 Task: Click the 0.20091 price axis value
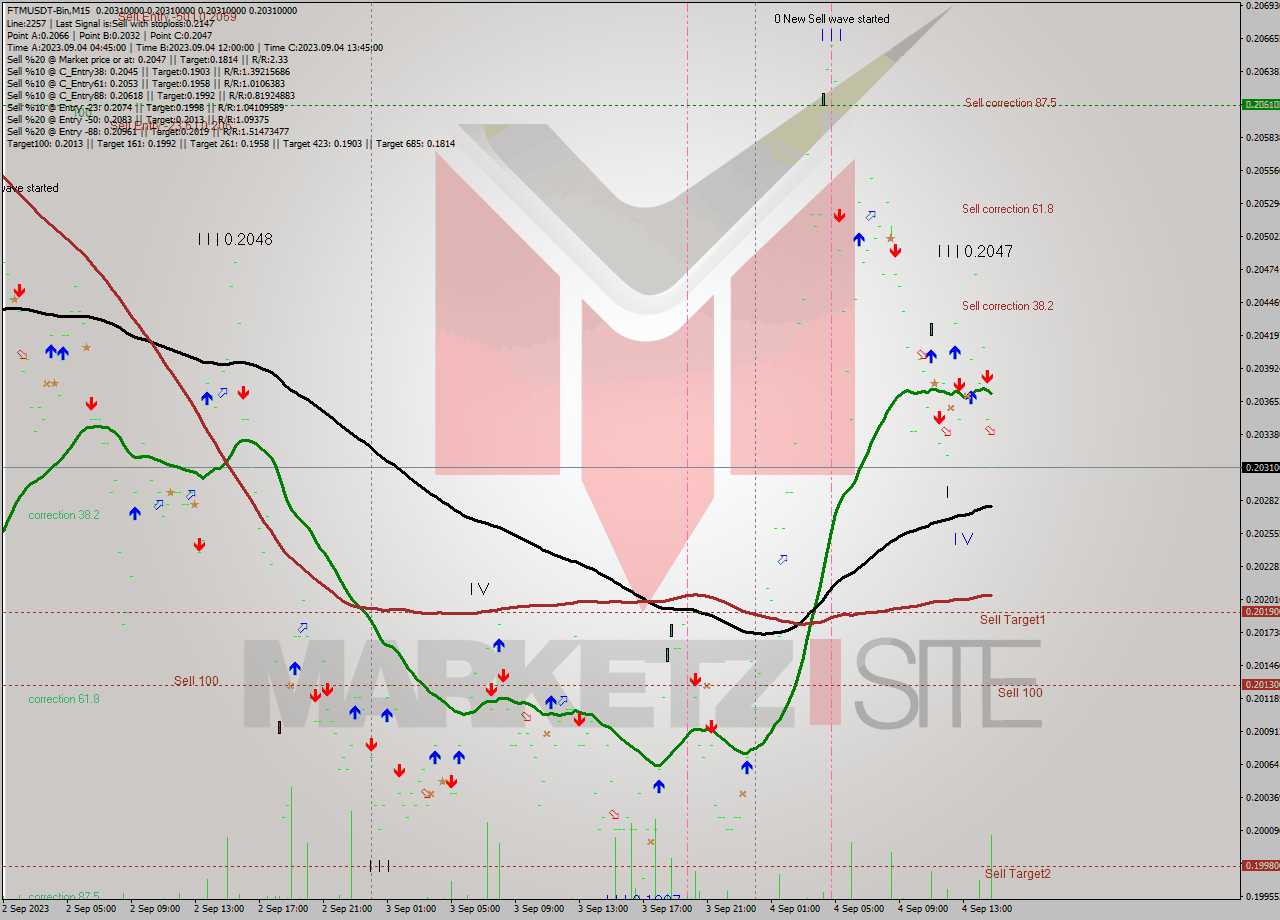click(x=1263, y=731)
